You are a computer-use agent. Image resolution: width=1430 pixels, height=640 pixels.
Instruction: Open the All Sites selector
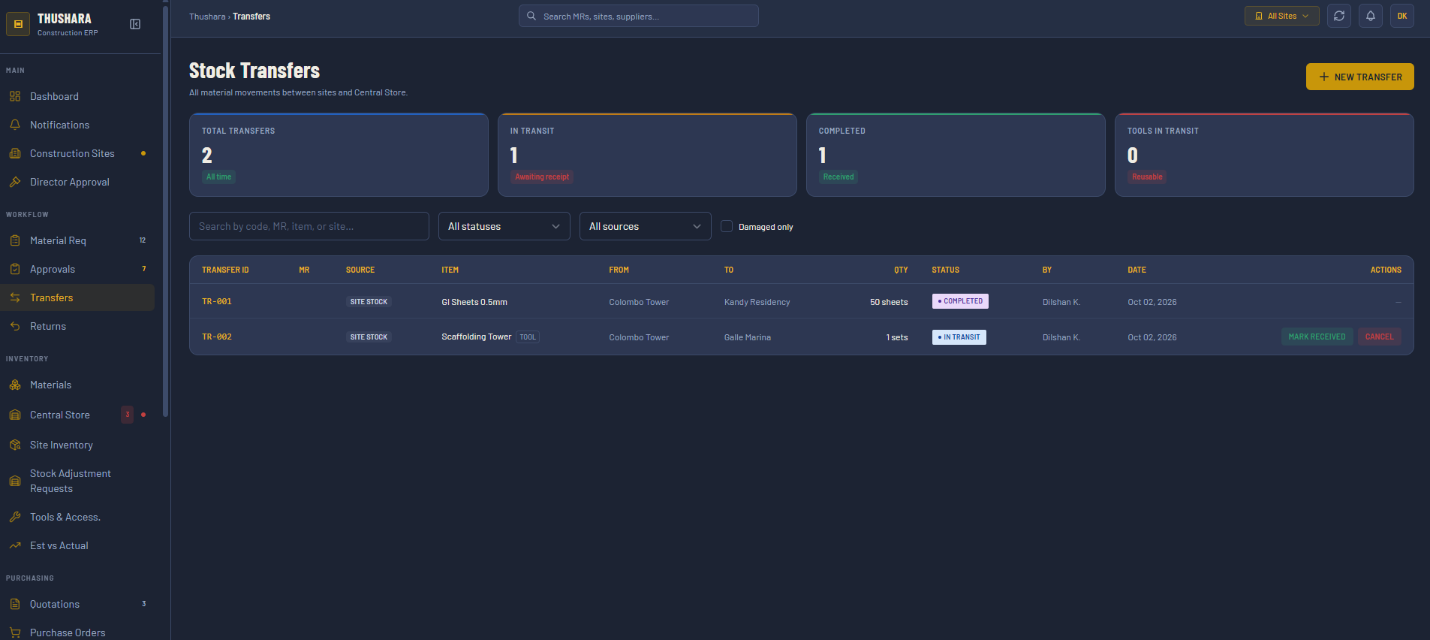pos(1282,16)
